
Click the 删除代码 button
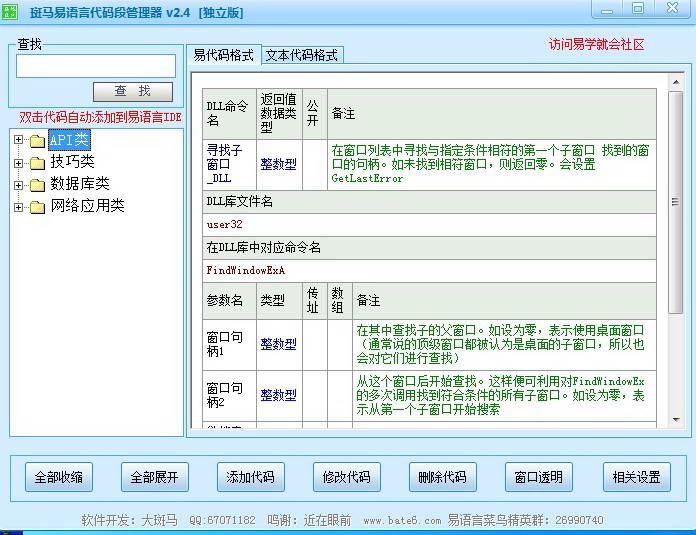[443, 477]
